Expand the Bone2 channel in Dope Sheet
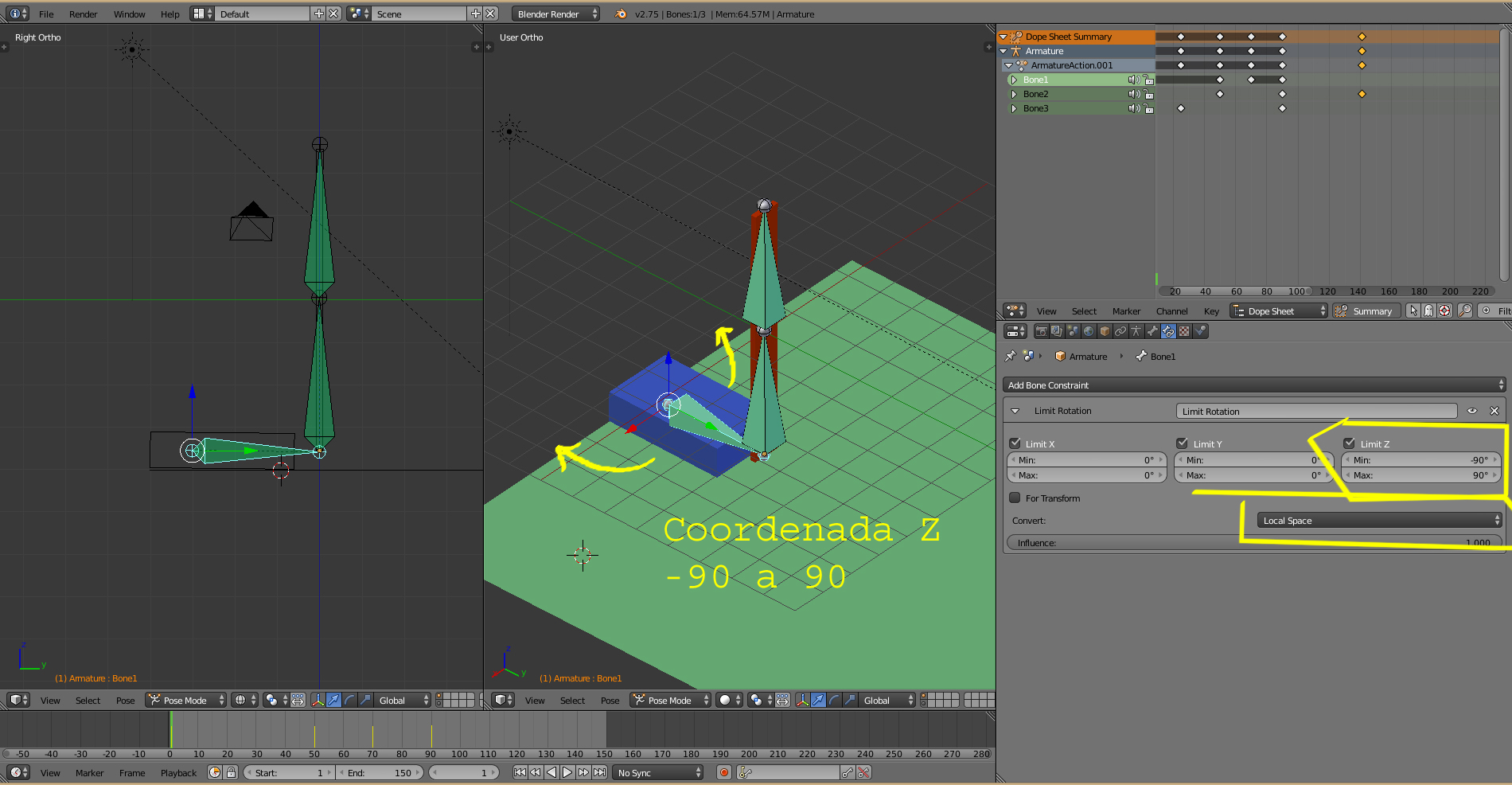 (x=1014, y=94)
